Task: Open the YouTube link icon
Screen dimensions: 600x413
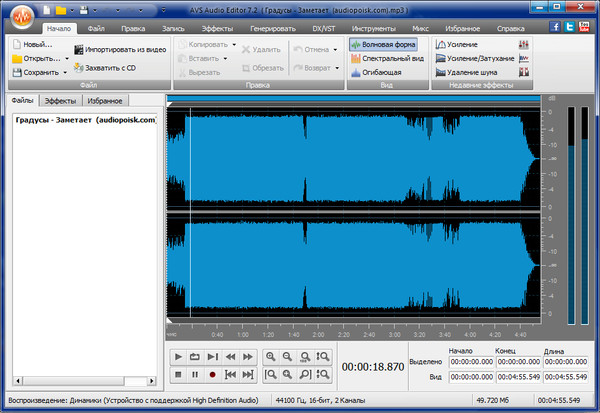Action: coord(583,29)
